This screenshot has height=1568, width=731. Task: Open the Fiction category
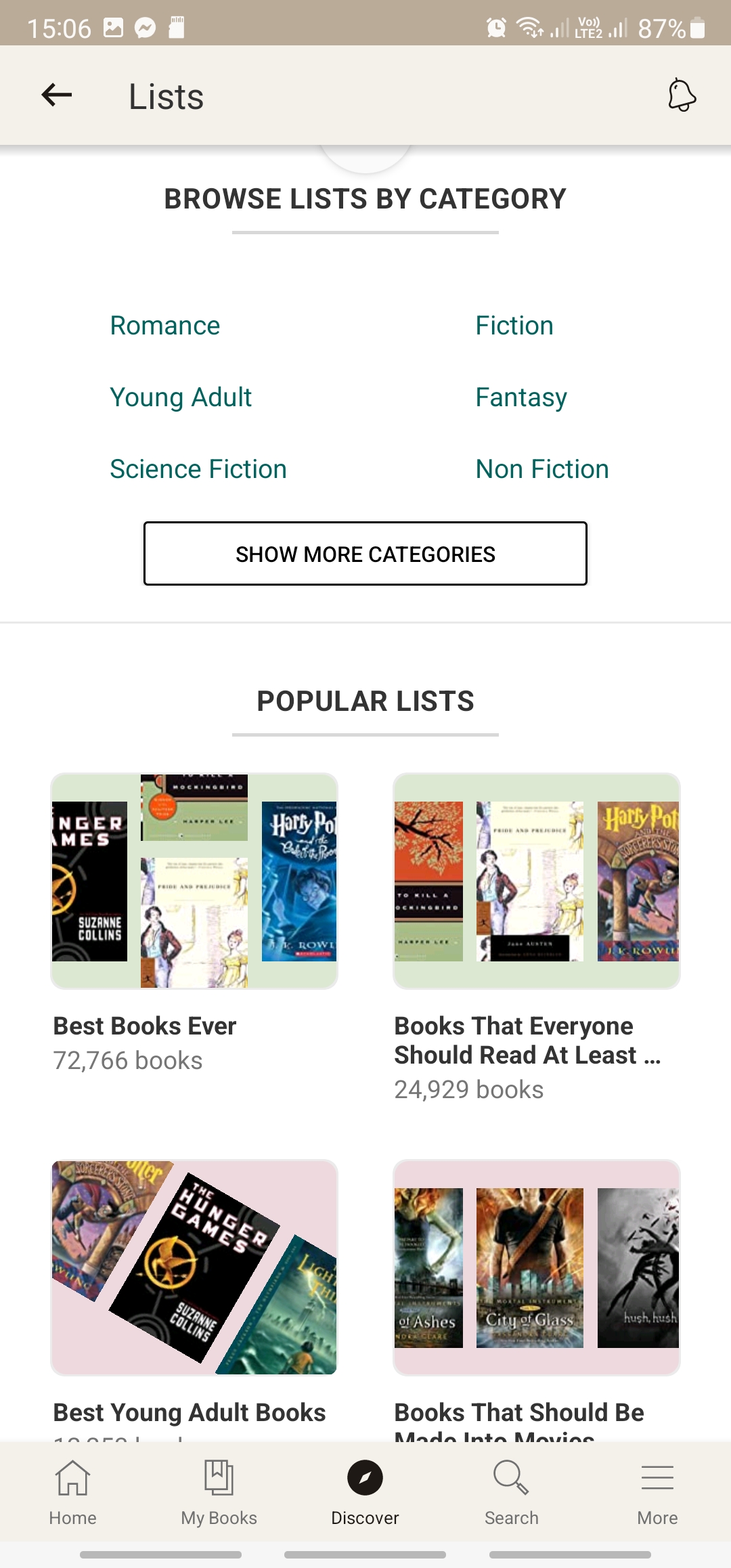click(x=514, y=326)
